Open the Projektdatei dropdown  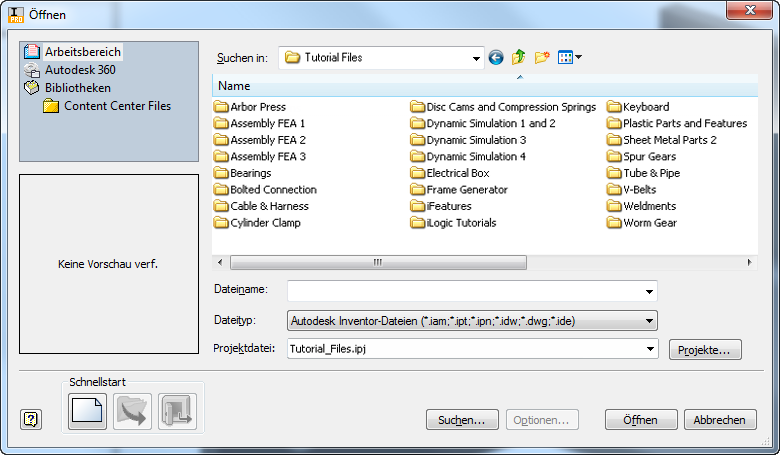click(473, 349)
